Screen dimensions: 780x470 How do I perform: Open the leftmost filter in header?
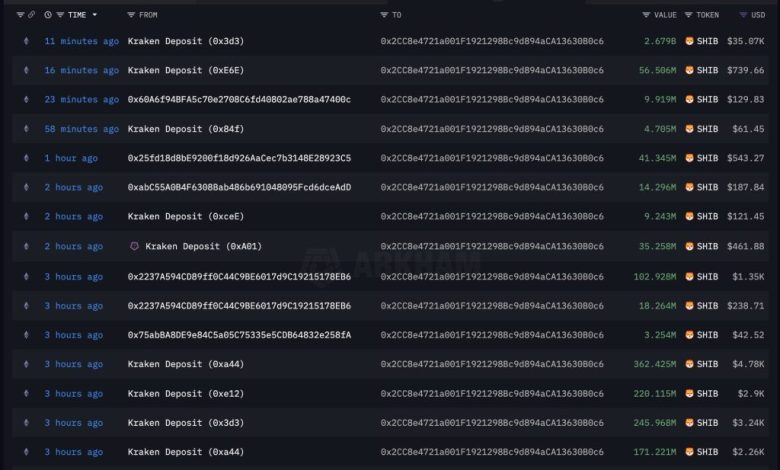[x=20, y=15]
